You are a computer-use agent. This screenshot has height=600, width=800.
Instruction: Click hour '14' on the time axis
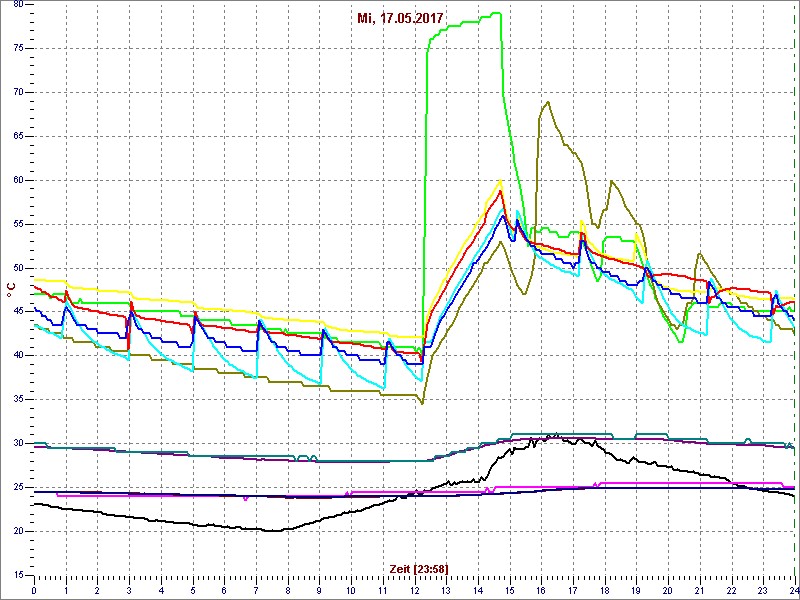point(478,590)
